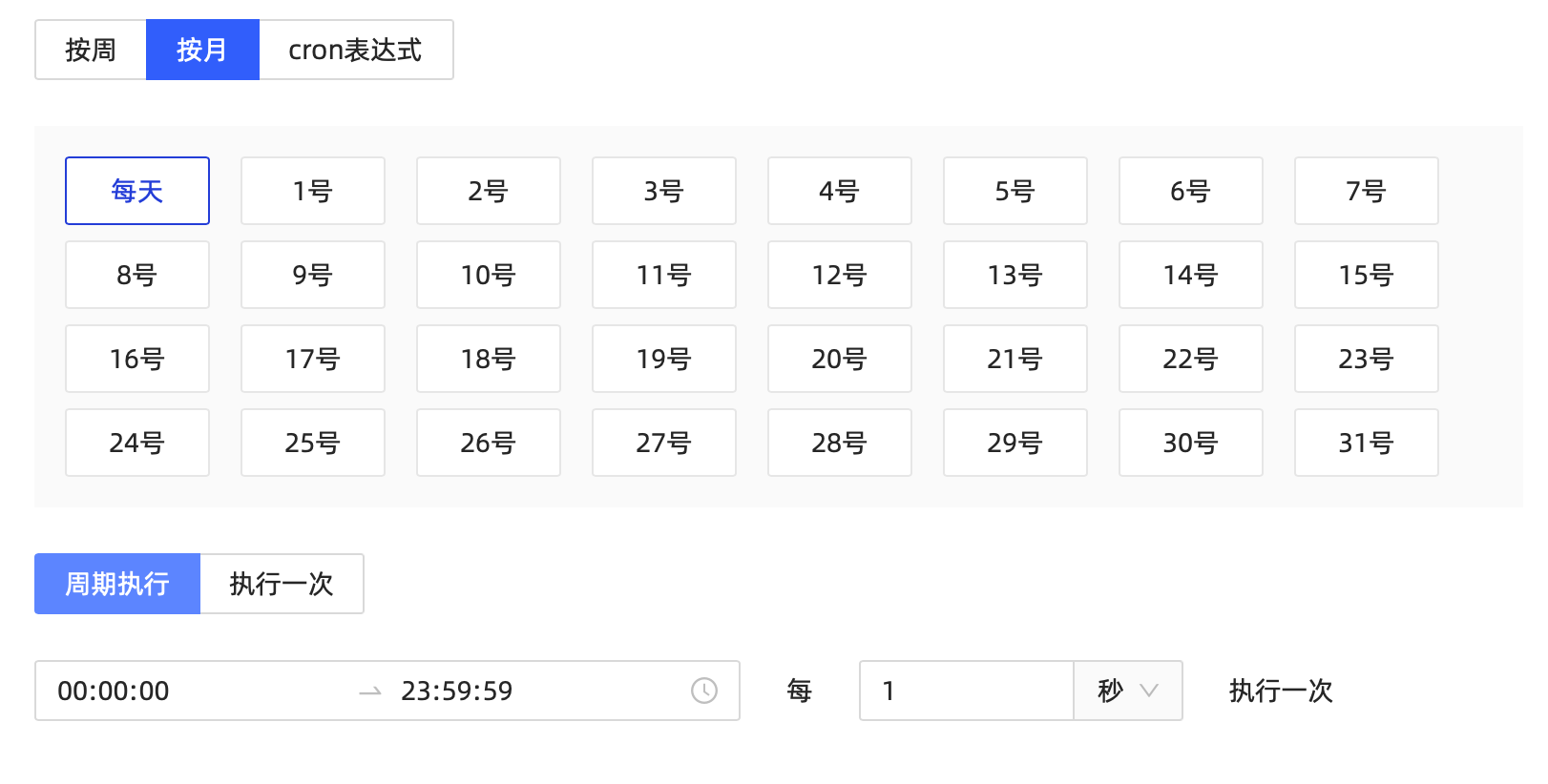
Task: Open the 秒 unit dropdown
Action: [1128, 691]
